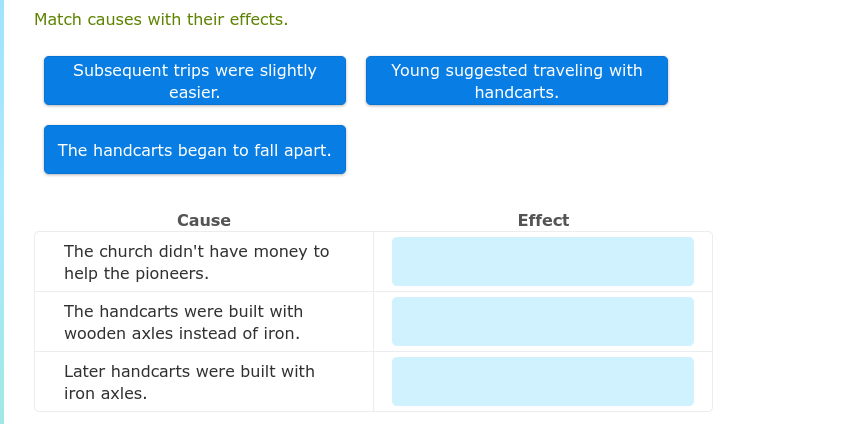Select the effect box for wooden axles cause

pyautogui.click(x=542, y=322)
